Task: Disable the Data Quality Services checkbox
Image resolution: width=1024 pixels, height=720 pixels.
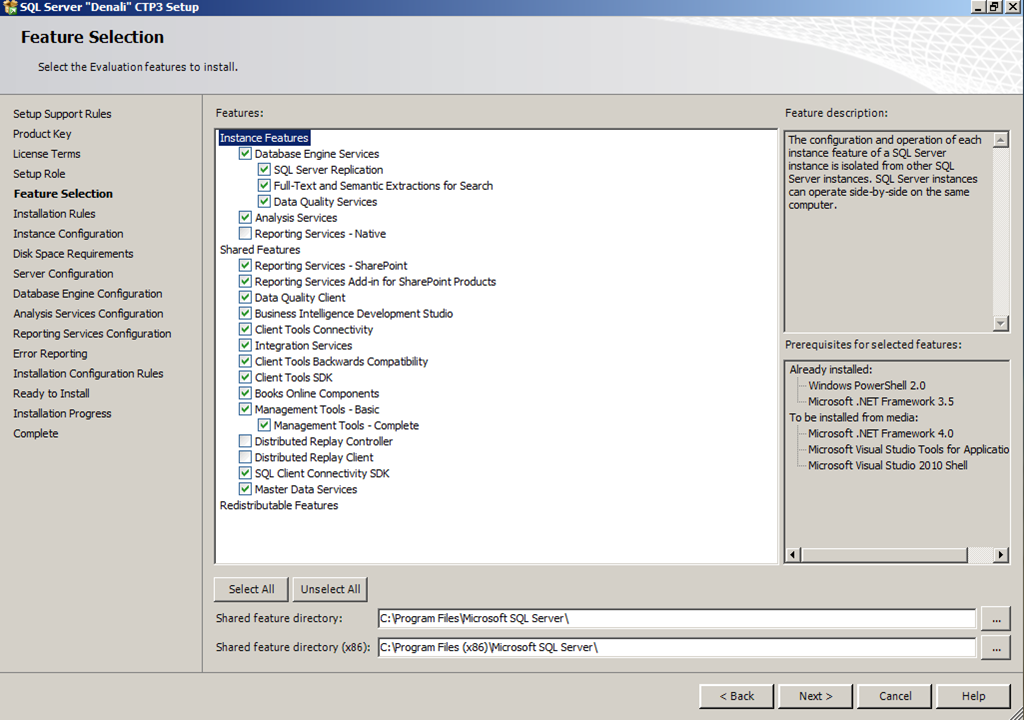Action: [264, 201]
